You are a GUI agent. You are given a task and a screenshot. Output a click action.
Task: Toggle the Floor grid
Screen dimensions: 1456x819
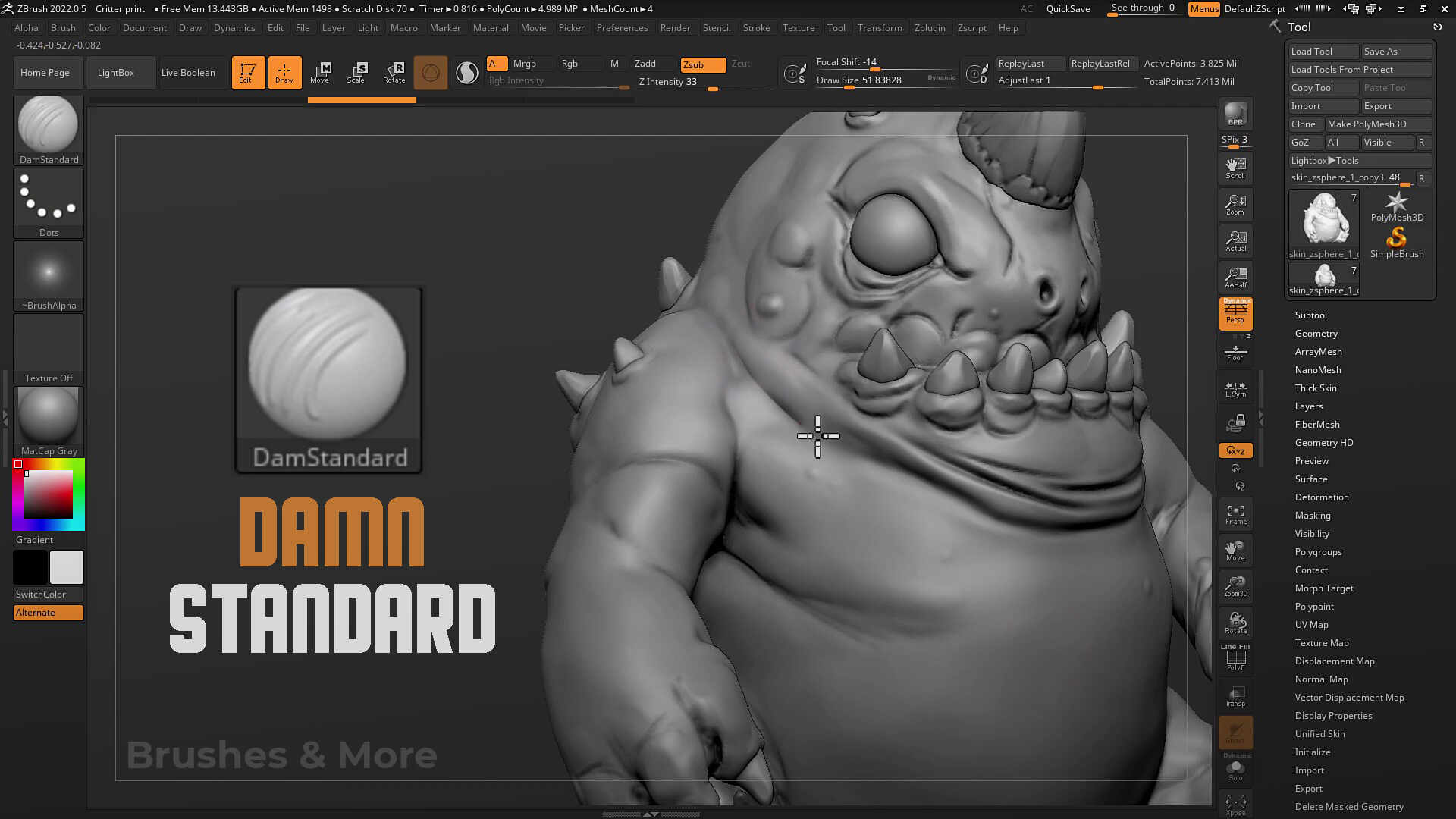pyautogui.click(x=1235, y=351)
